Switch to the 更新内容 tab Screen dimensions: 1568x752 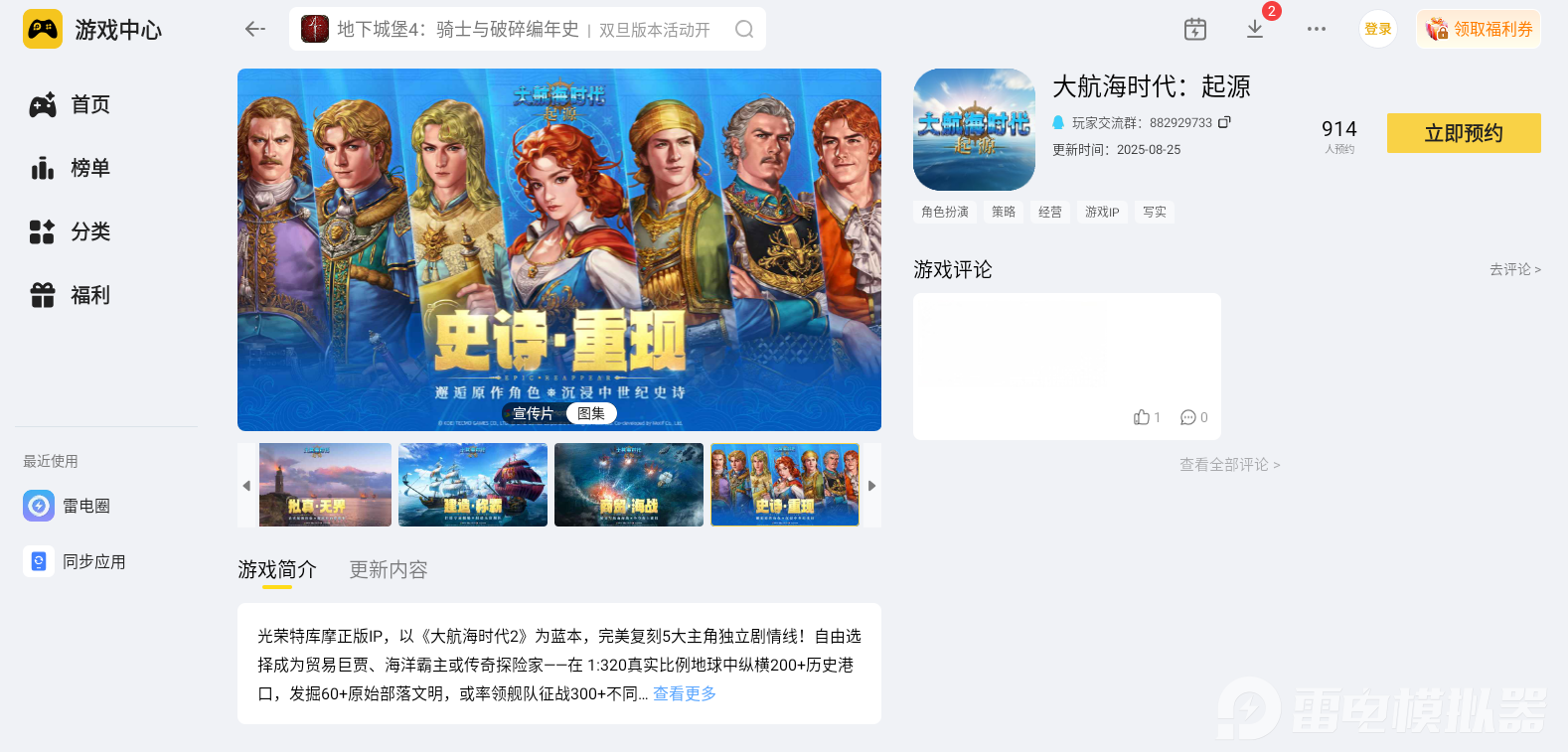point(389,569)
